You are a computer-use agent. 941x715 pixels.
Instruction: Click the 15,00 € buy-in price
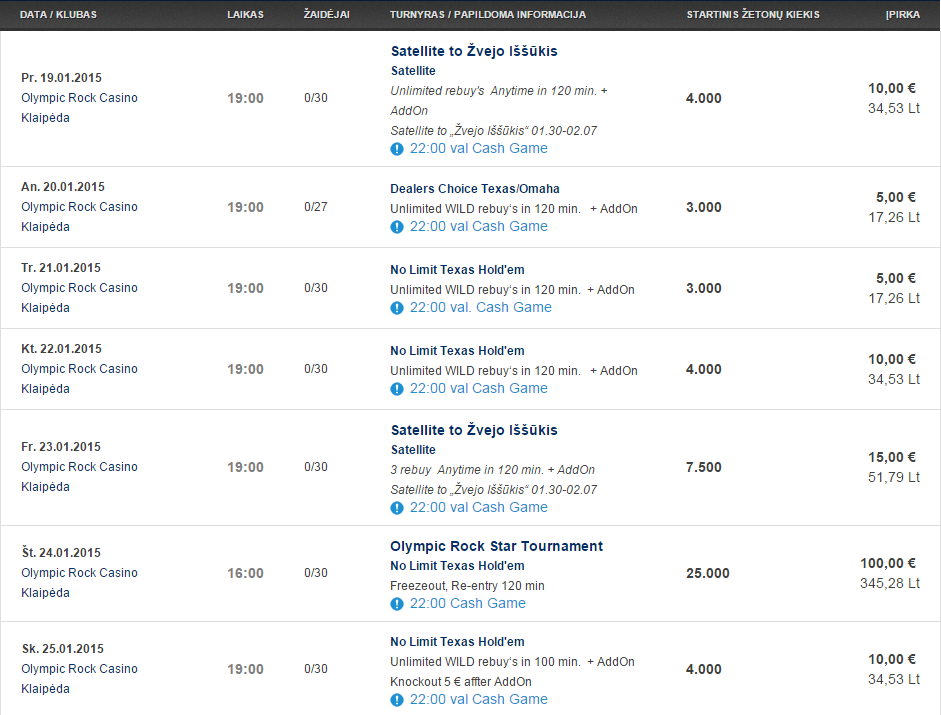(892, 457)
